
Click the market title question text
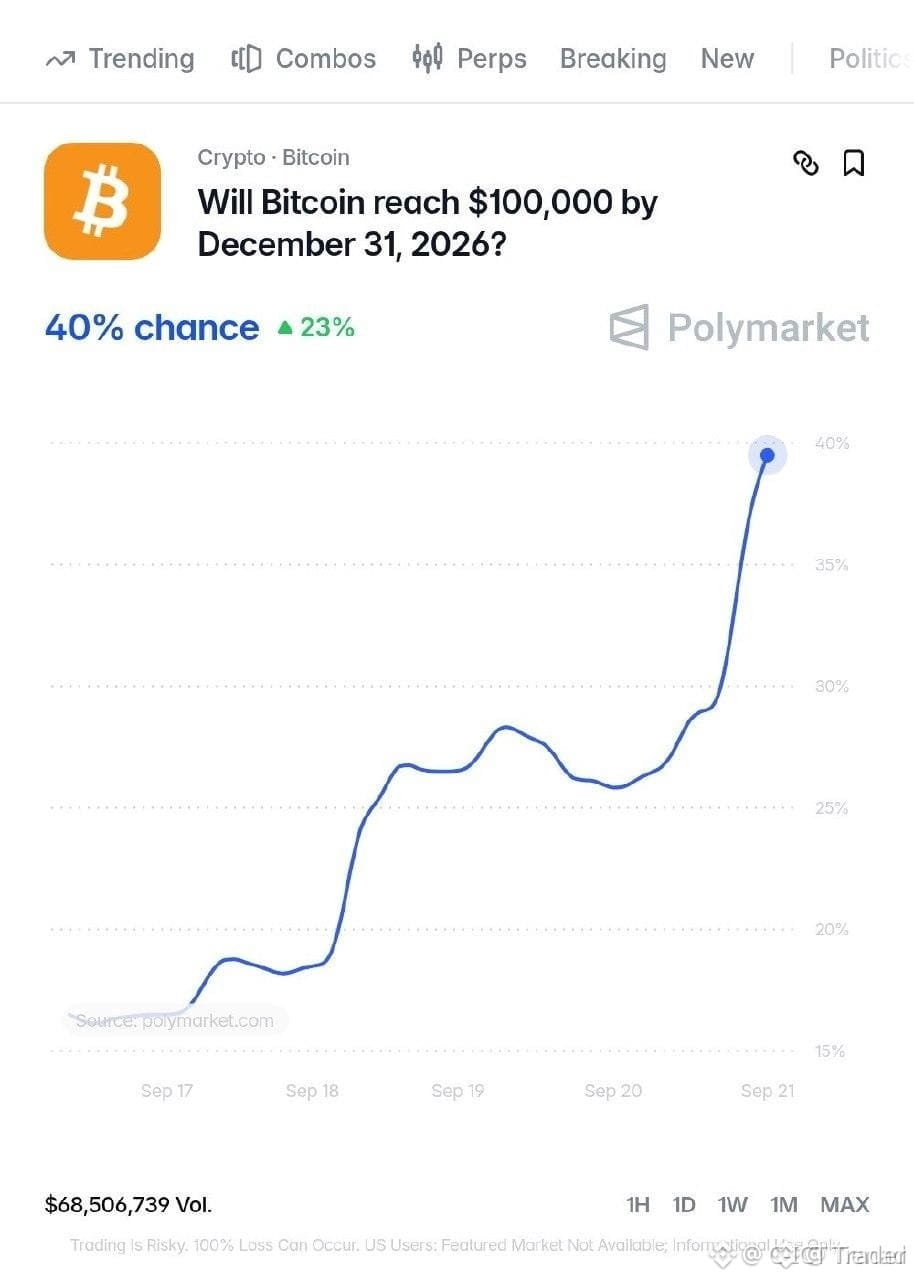[x=428, y=222]
